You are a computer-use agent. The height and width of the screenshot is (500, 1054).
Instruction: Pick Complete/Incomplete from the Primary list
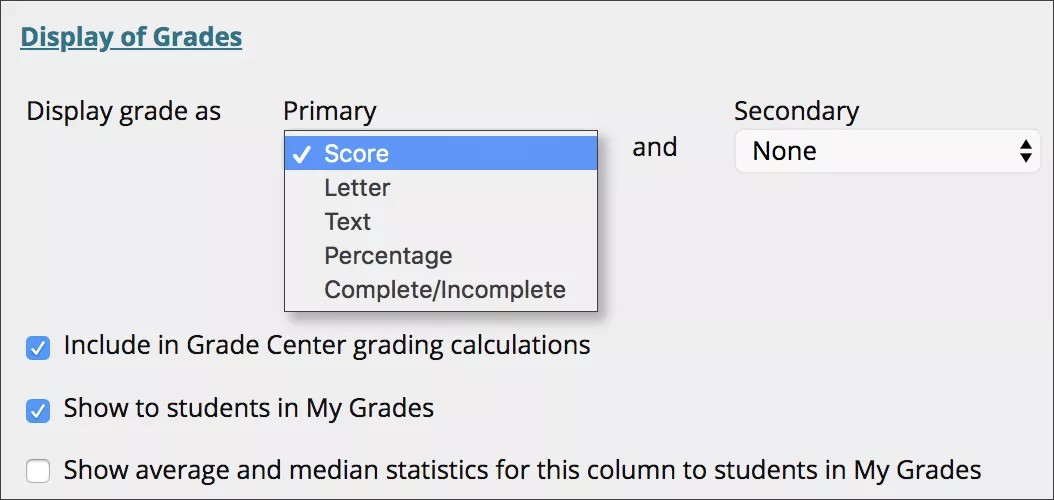[x=444, y=290]
